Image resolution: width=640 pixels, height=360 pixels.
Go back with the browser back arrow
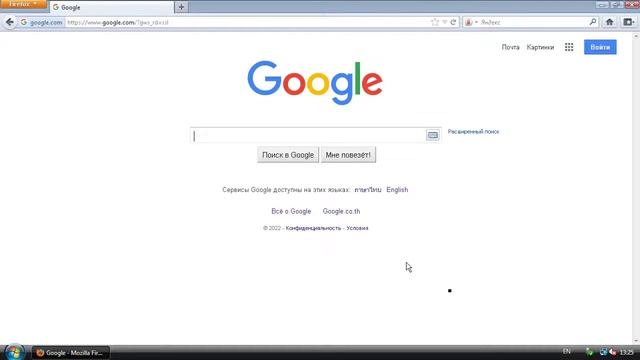tap(9, 22)
